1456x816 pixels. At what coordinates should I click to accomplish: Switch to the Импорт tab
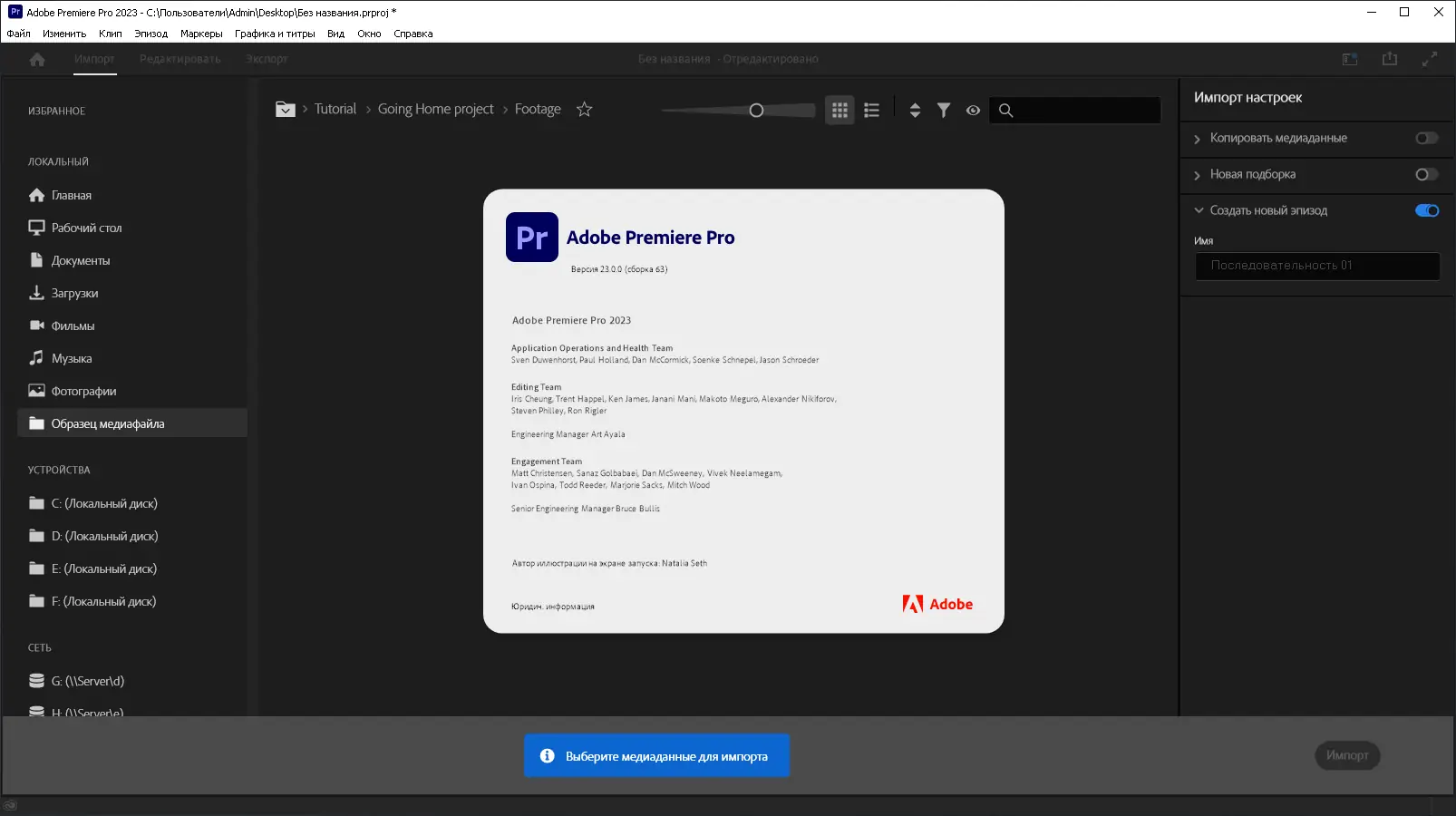(94, 59)
